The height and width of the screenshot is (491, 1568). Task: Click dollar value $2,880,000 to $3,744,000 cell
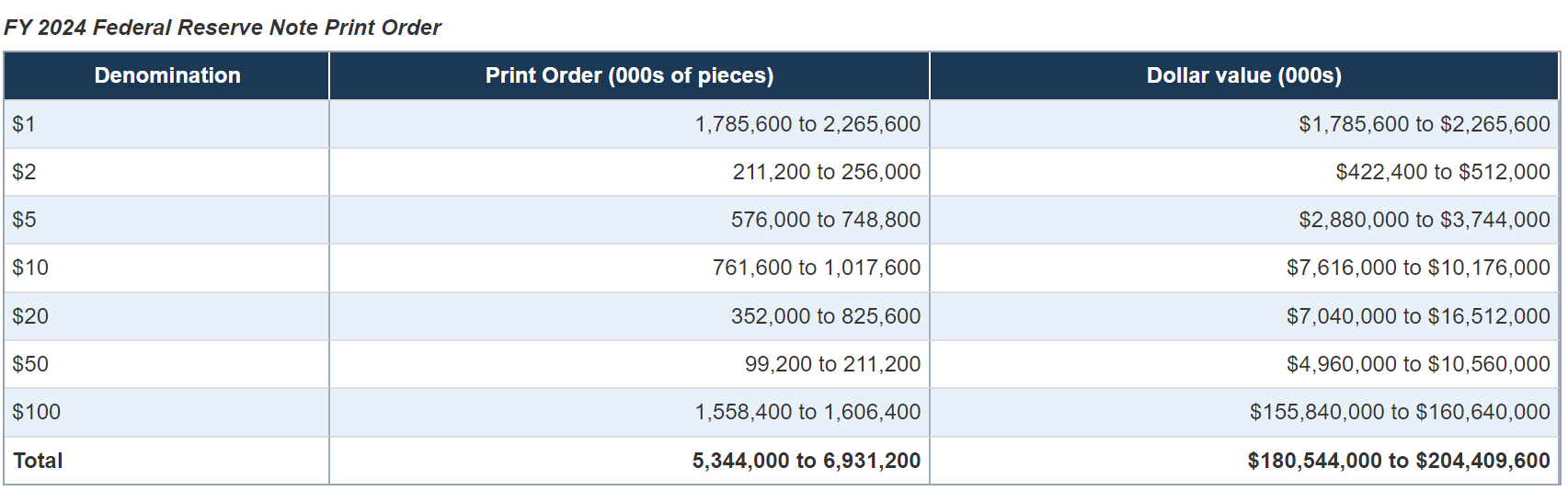[1424, 220]
